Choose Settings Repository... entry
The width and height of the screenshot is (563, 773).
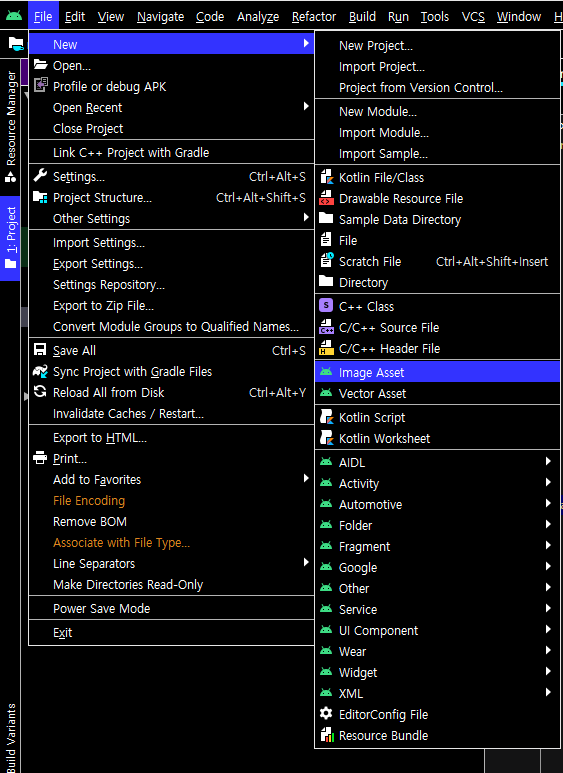(x=172, y=285)
